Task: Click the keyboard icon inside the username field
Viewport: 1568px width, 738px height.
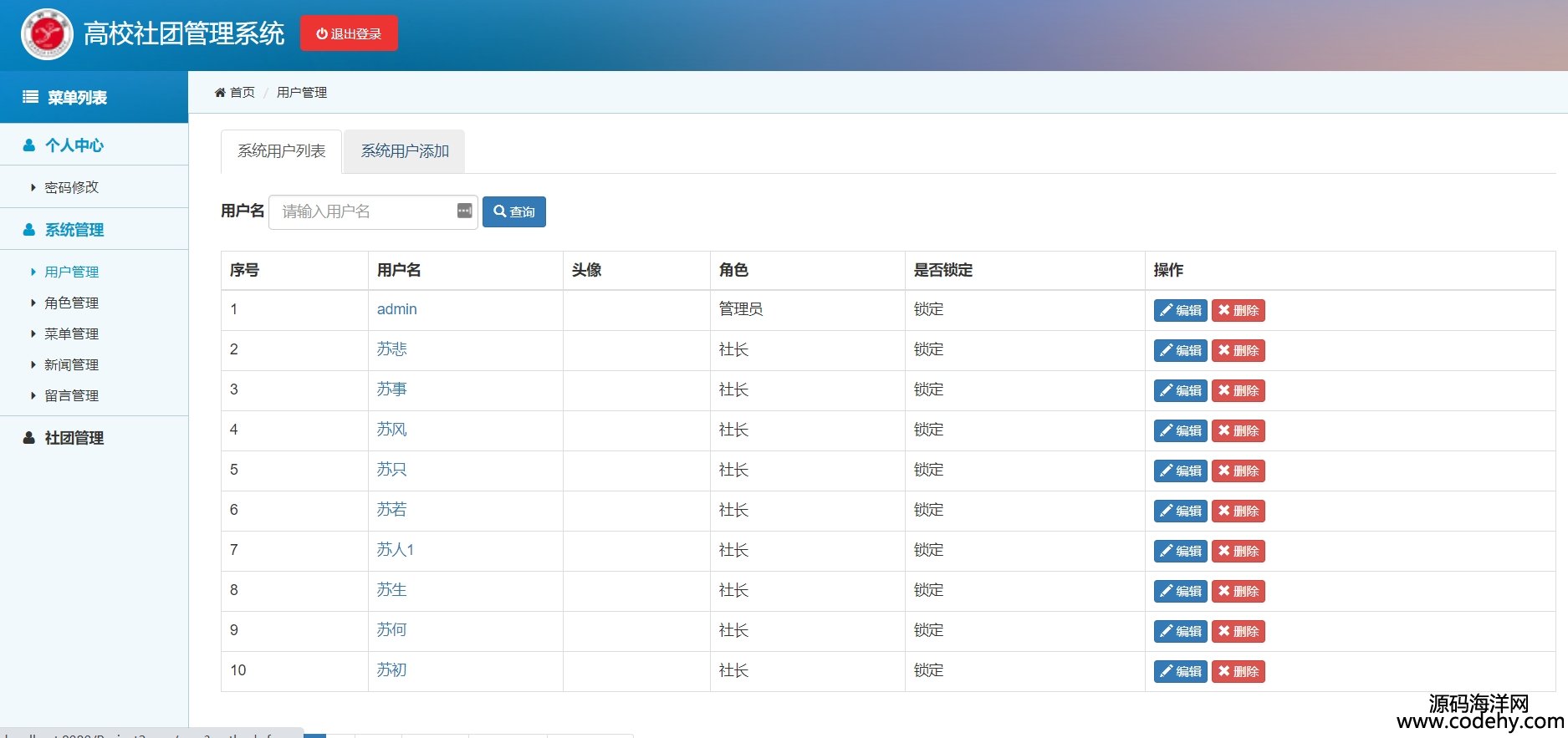Action: point(464,211)
